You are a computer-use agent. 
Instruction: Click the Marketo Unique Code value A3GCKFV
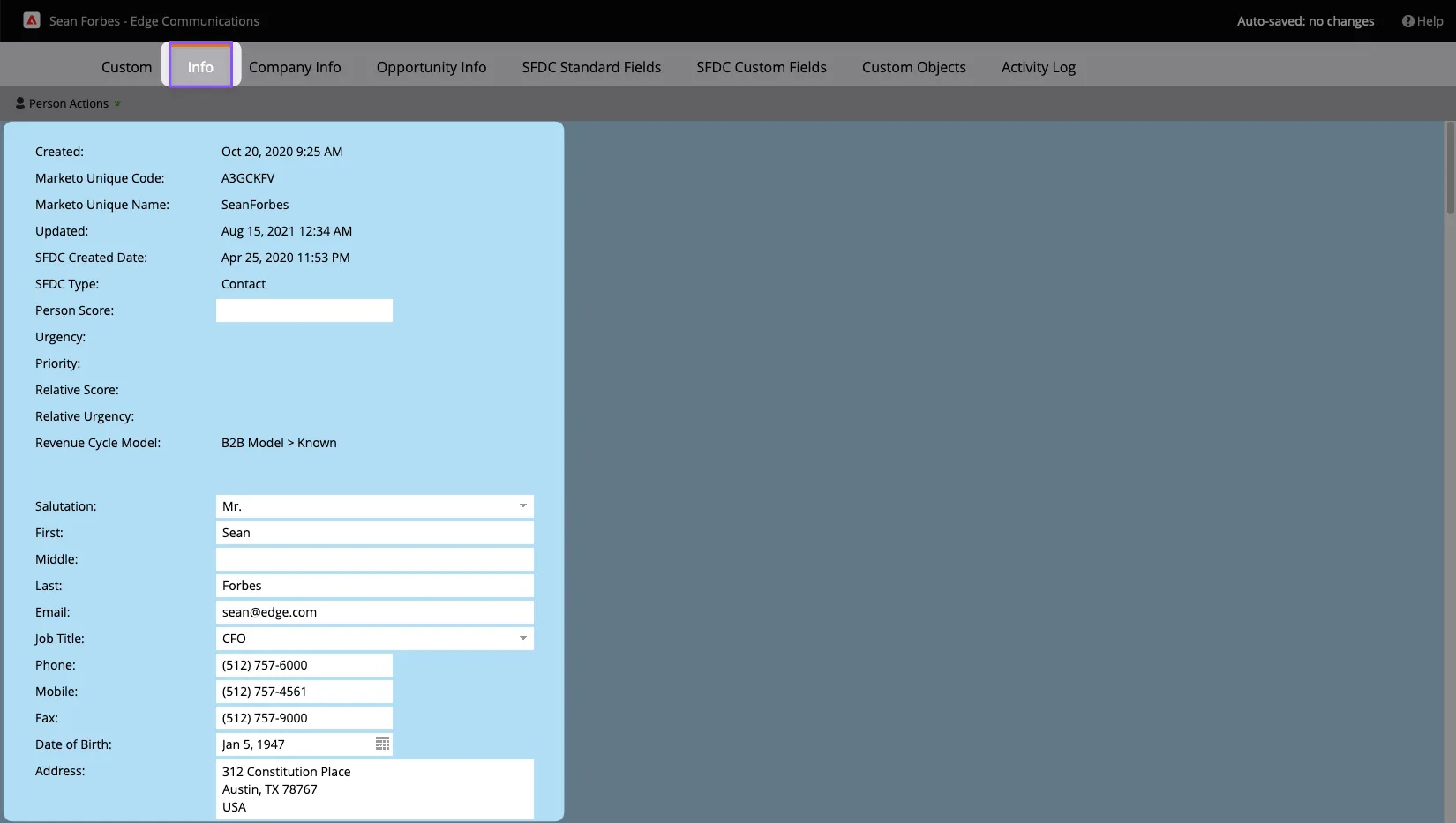(x=248, y=178)
